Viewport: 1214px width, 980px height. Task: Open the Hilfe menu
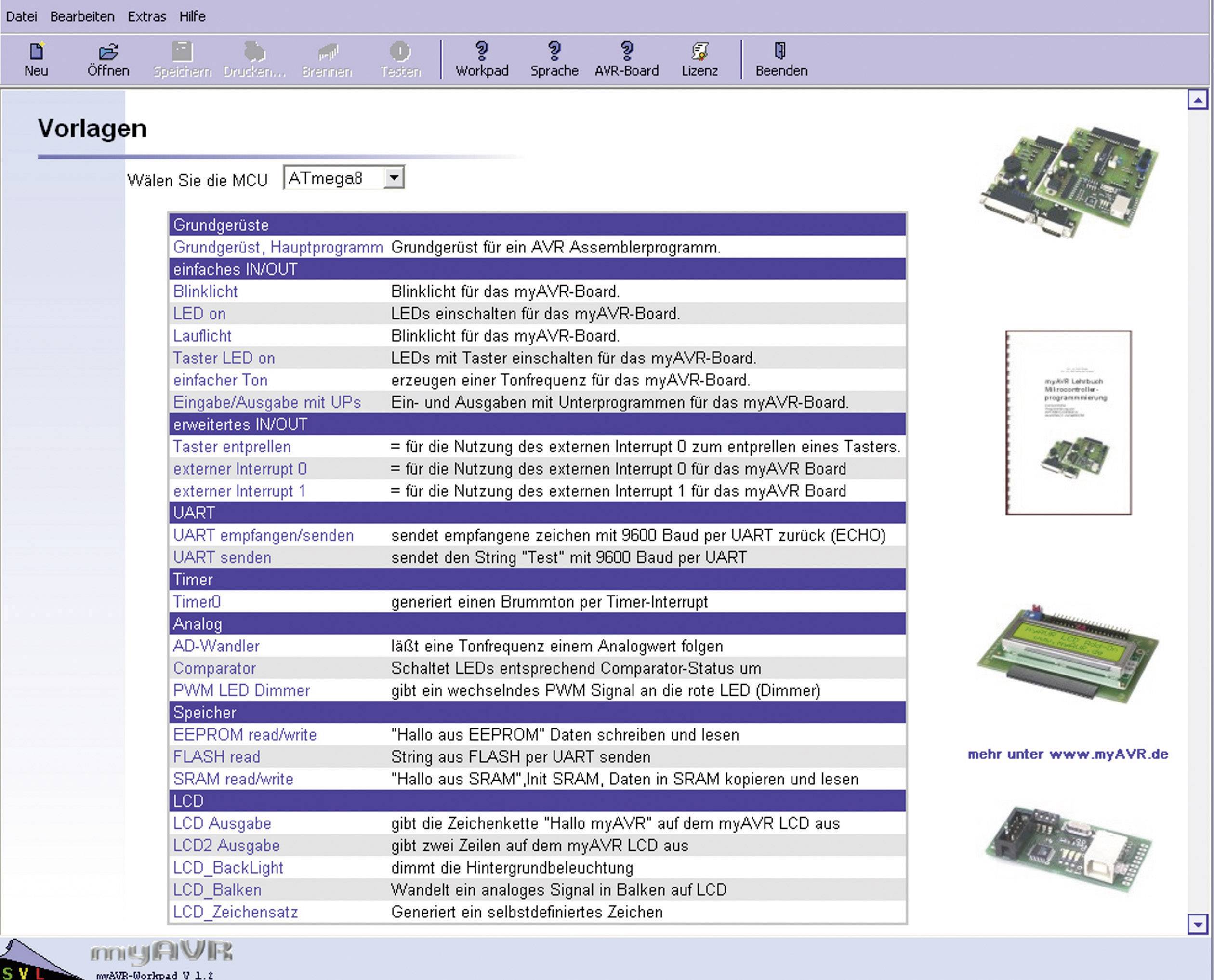pos(192,16)
